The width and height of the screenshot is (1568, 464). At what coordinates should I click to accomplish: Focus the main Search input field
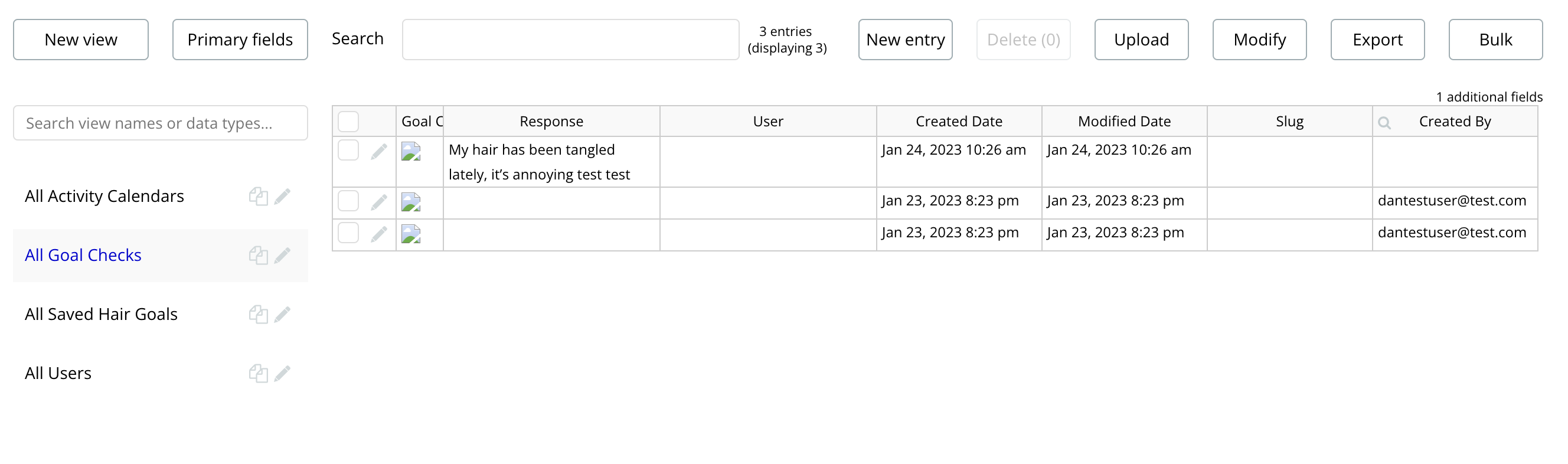(570, 40)
